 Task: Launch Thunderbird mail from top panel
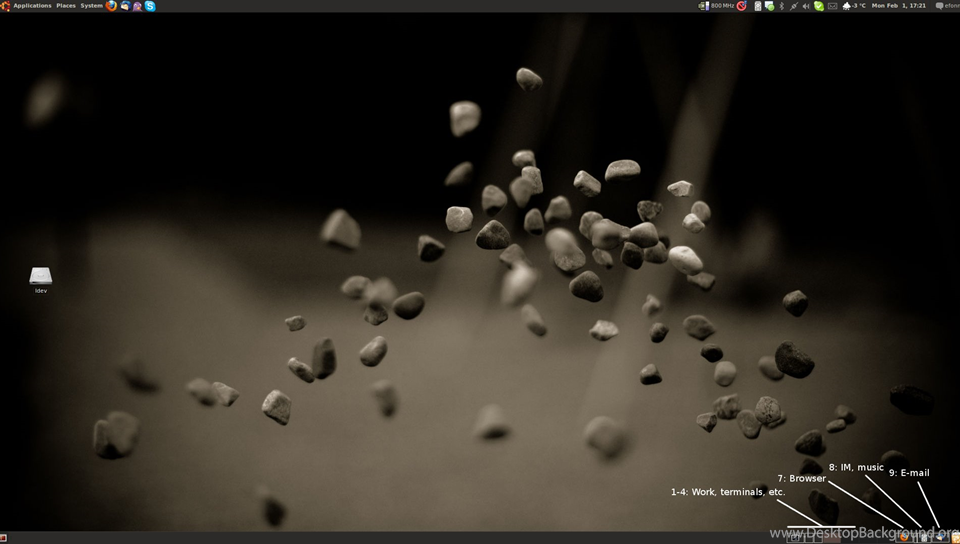(125, 6)
